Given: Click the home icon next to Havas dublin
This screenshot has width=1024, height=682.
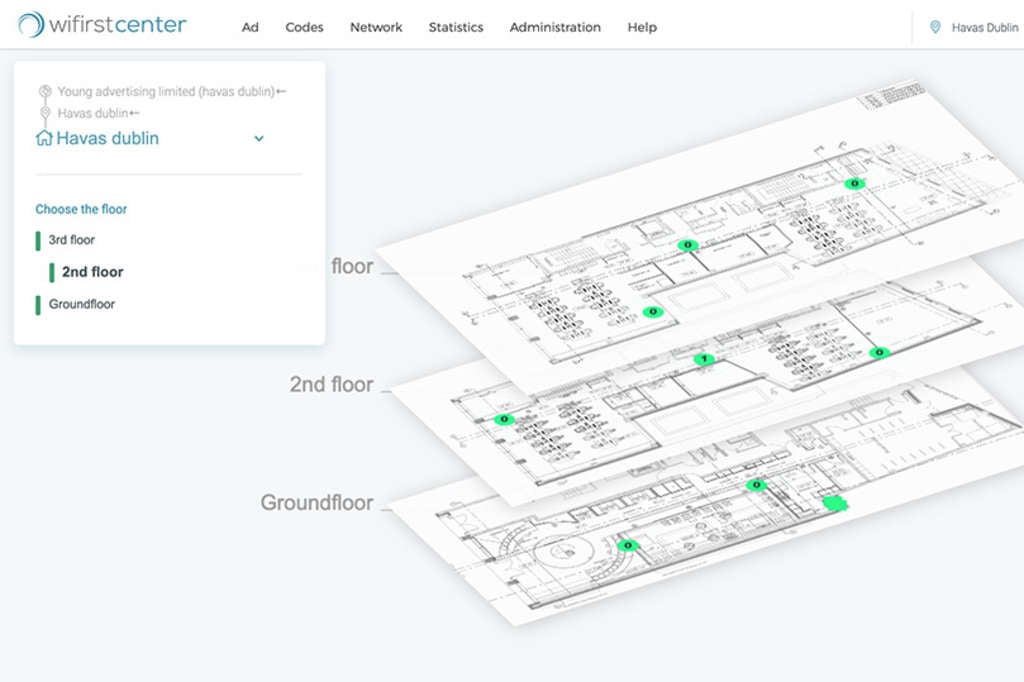Looking at the screenshot, I should coord(44,139).
